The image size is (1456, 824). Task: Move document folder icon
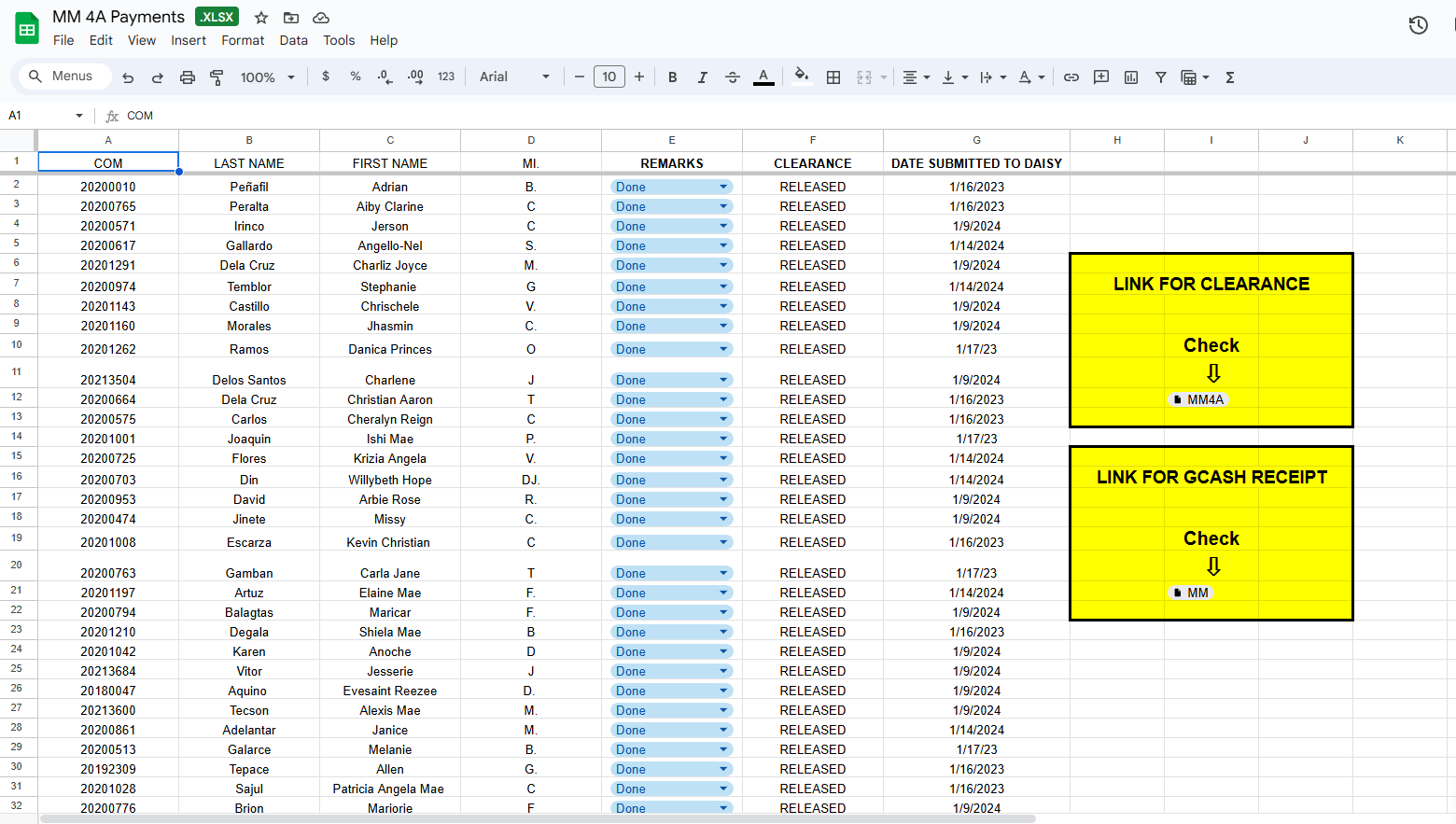pos(291,18)
